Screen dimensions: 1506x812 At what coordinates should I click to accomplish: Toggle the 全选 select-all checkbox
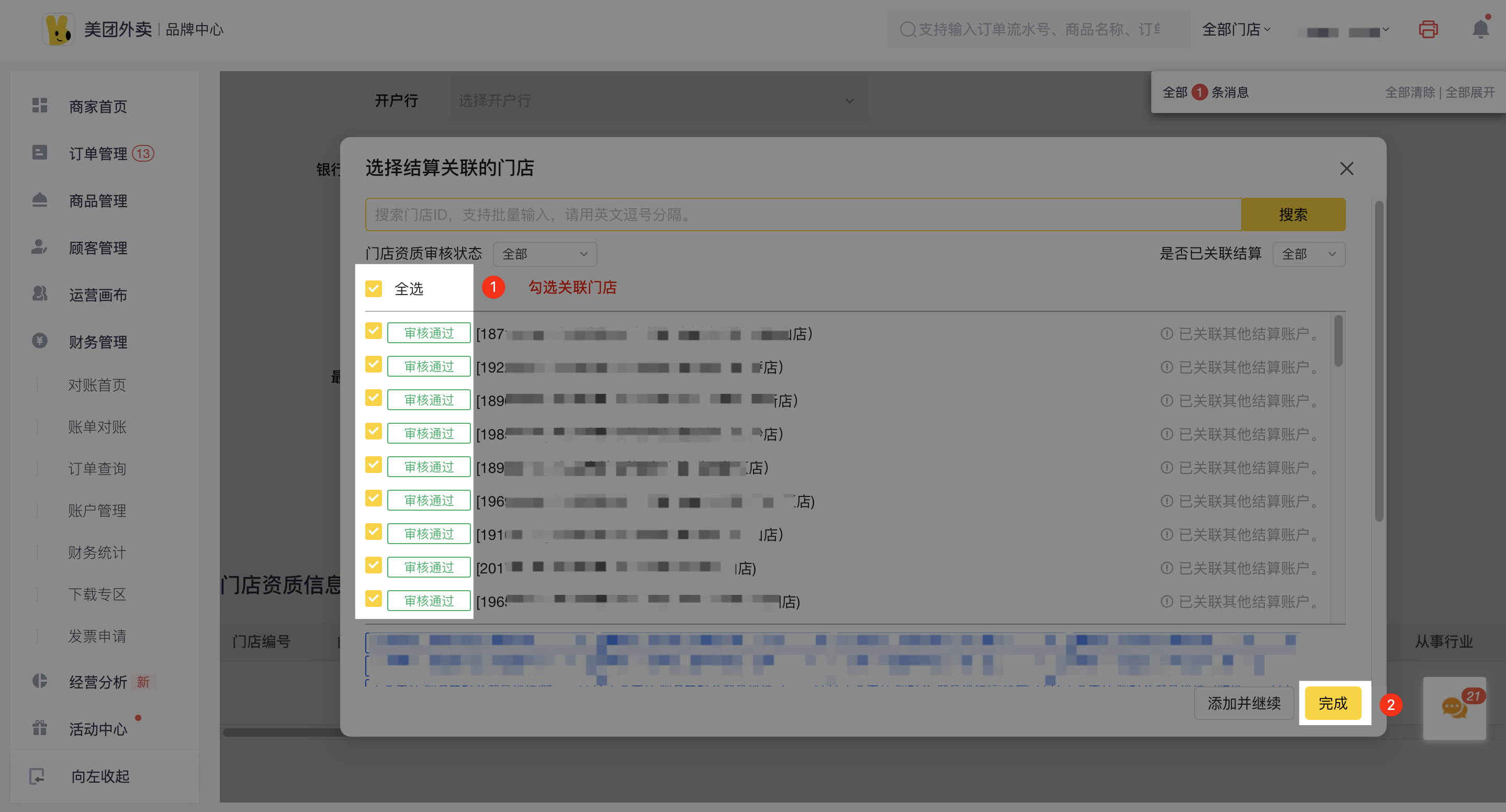(x=374, y=289)
